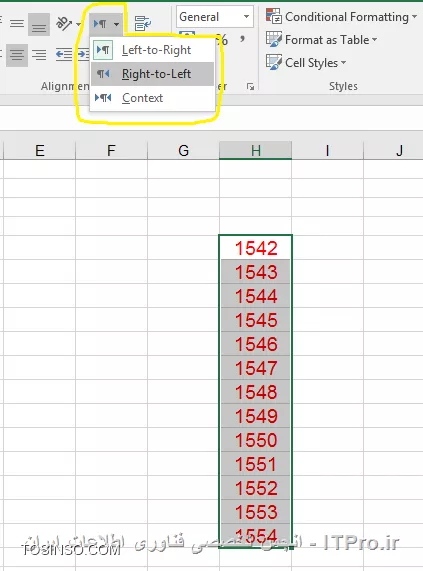Select the cell containing 1550

coord(256,440)
